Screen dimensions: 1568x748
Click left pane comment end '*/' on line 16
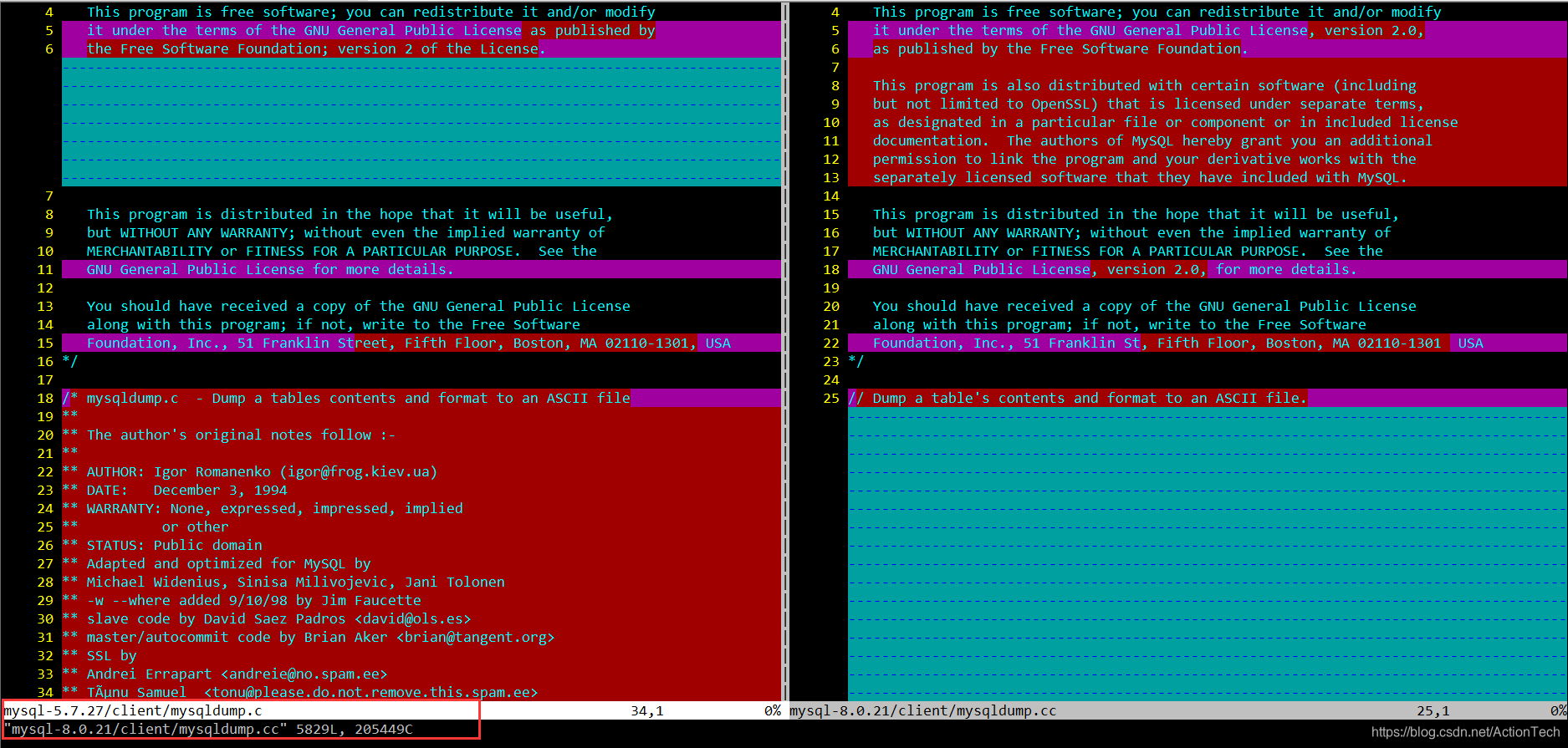point(70,361)
